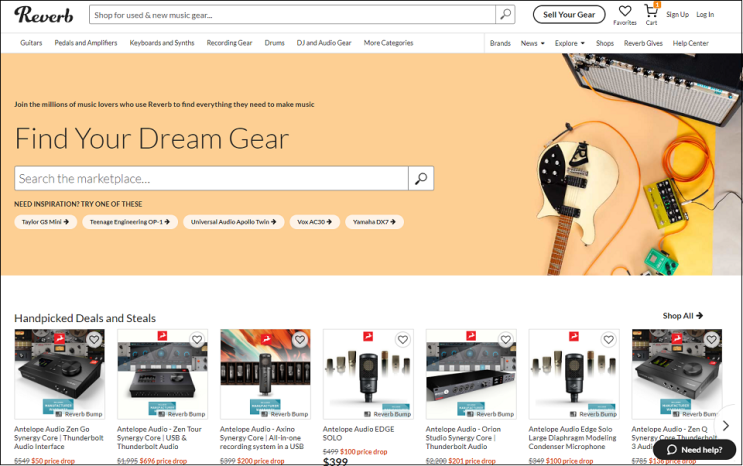Focus the Search the marketplace field
The width and height of the screenshot is (743, 466).
211,178
